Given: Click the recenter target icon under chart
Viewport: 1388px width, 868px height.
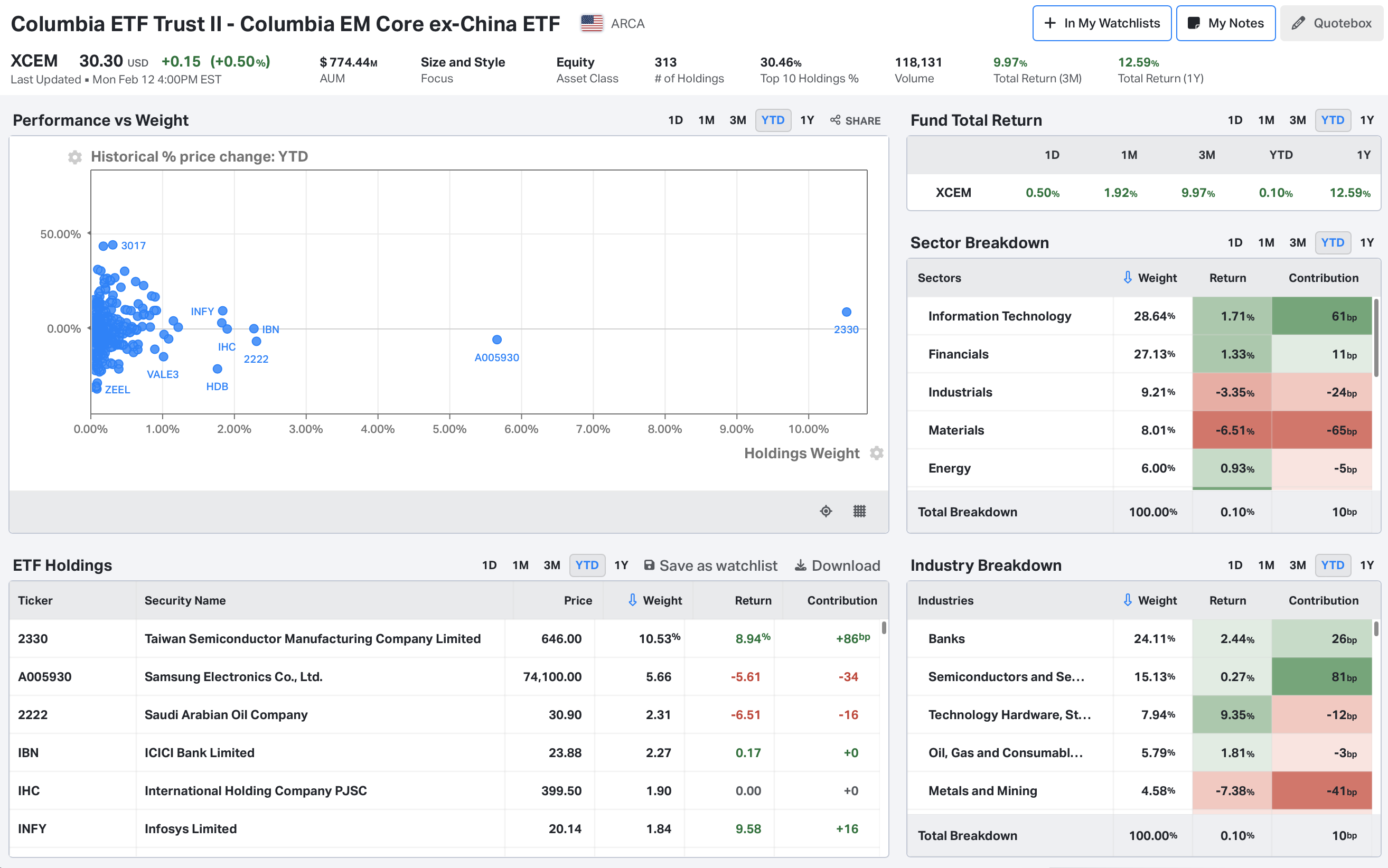Looking at the screenshot, I should coord(826,511).
